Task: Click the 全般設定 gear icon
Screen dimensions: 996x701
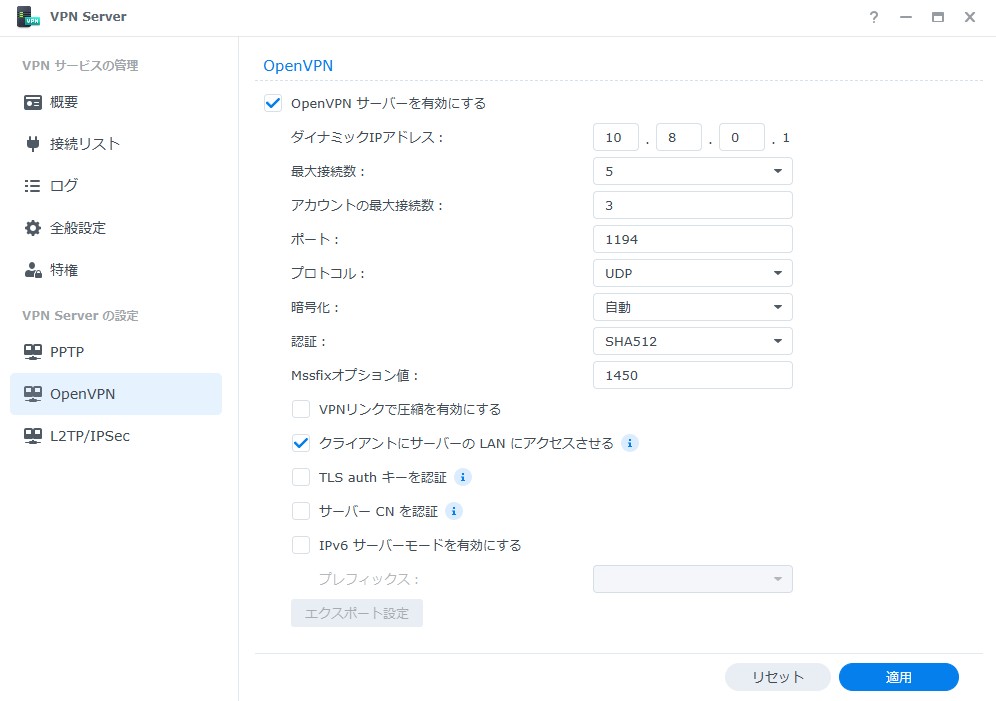Action: pos(33,228)
